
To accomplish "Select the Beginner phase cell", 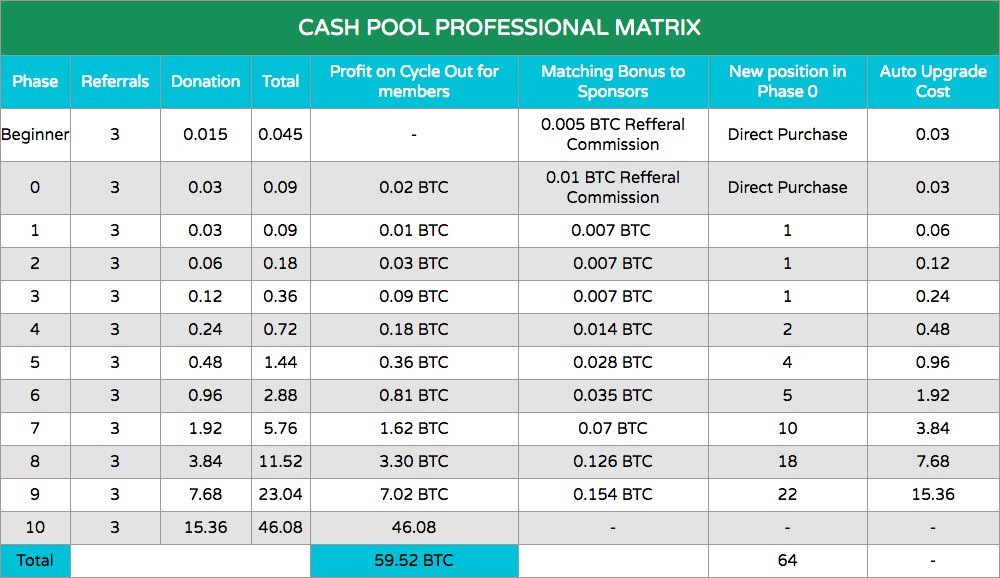I will click(35, 135).
